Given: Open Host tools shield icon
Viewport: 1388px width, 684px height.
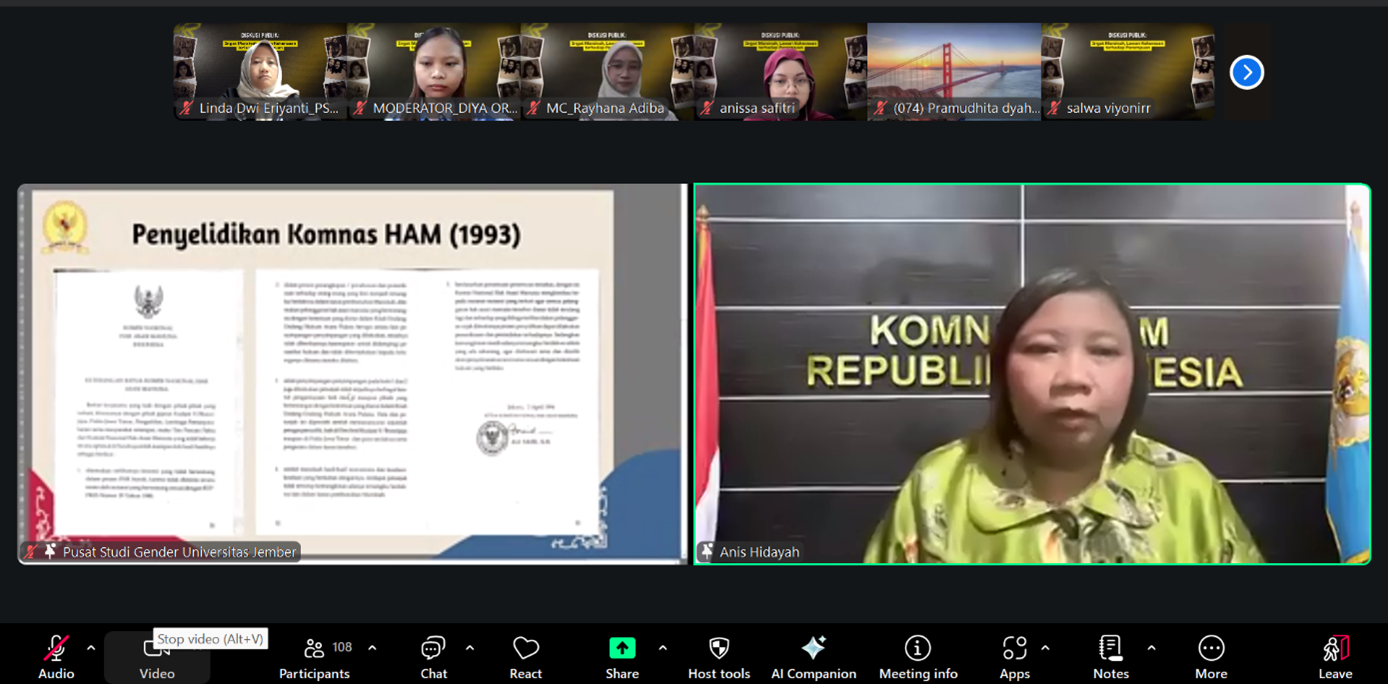Looking at the screenshot, I should (718, 655).
